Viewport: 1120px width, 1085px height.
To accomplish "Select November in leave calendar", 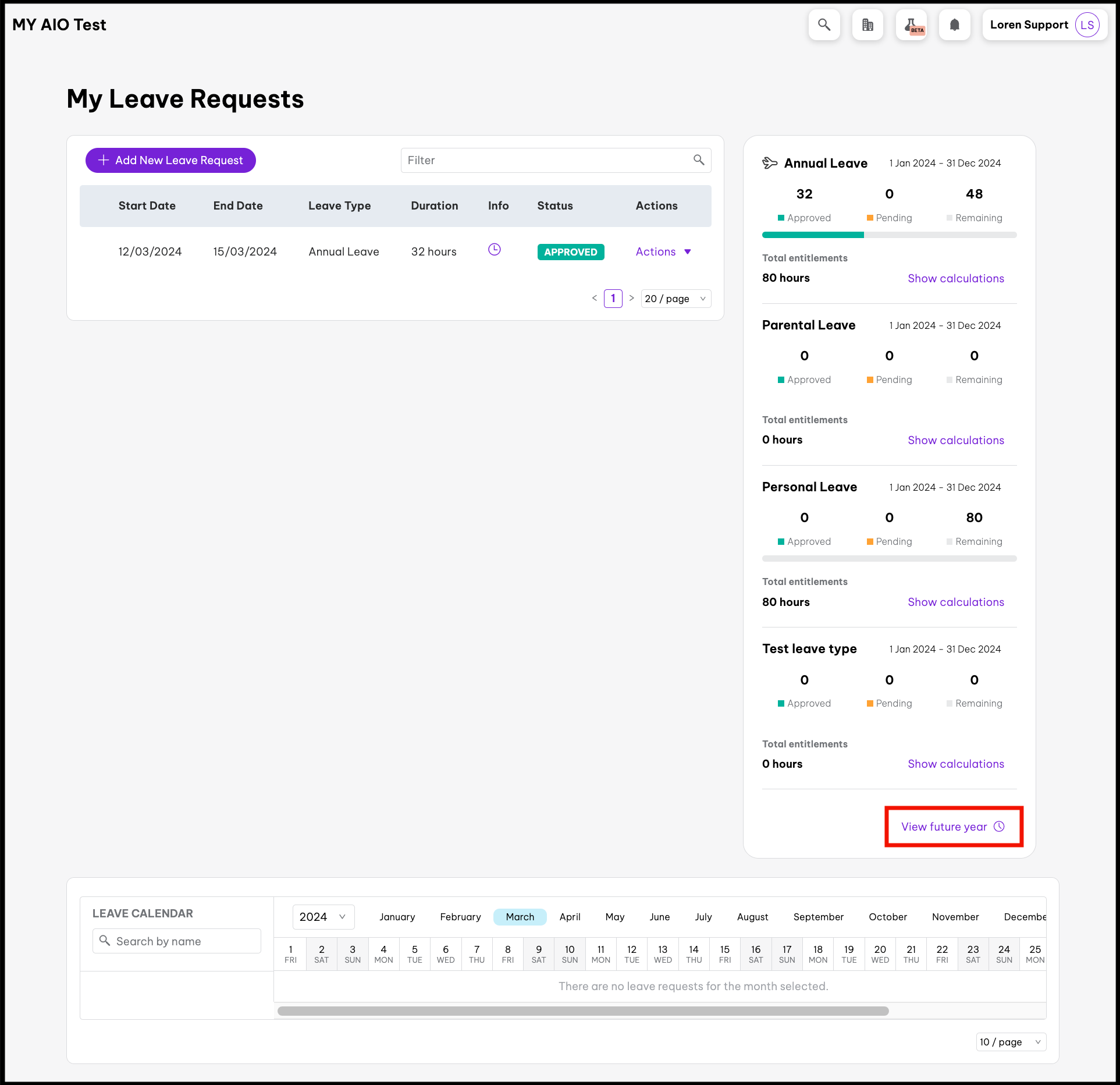I will click(x=955, y=917).
